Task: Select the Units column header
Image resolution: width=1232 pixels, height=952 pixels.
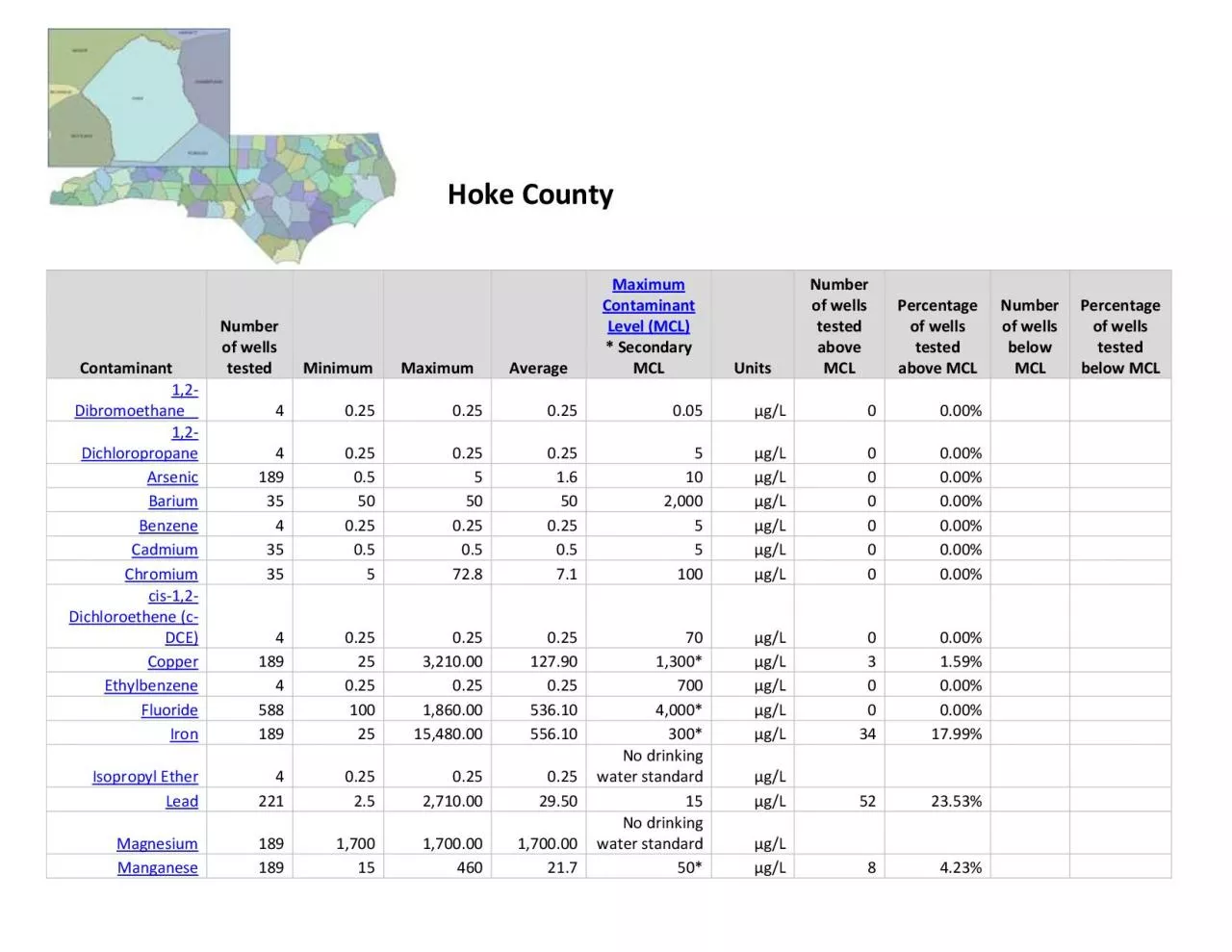Action: [x=753, y=368]
